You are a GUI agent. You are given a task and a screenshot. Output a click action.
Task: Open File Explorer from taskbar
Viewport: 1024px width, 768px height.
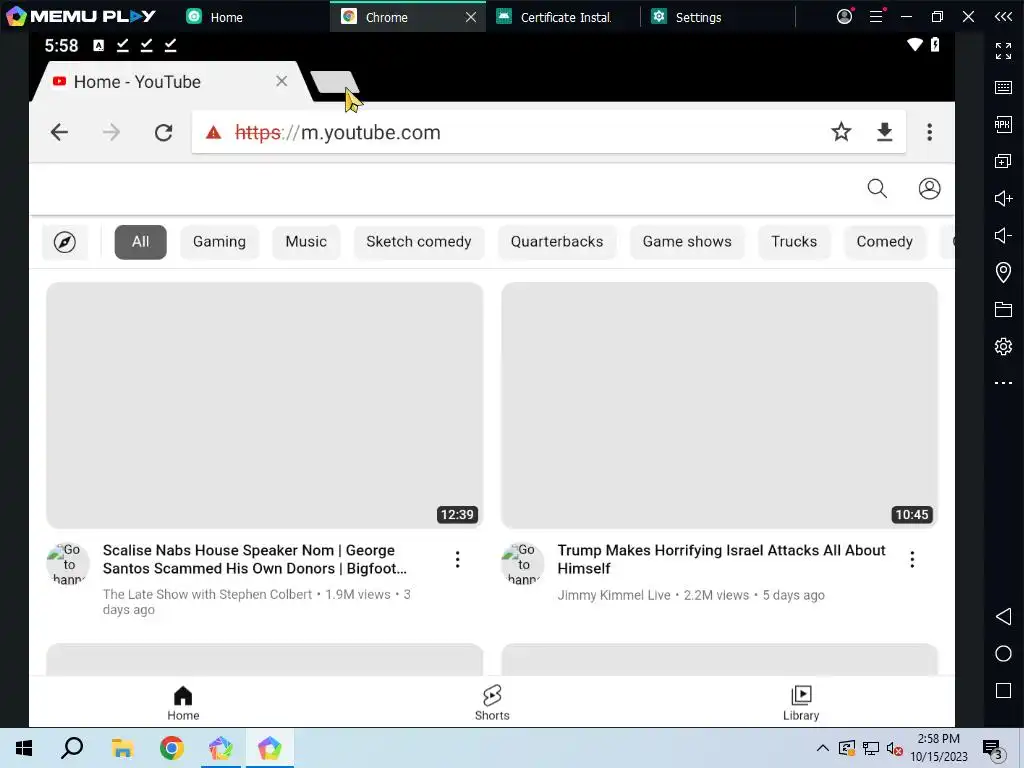coord(122,748)
